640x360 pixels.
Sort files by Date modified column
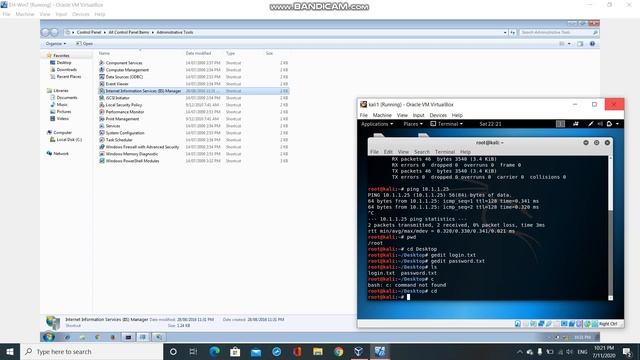[198, 53]
